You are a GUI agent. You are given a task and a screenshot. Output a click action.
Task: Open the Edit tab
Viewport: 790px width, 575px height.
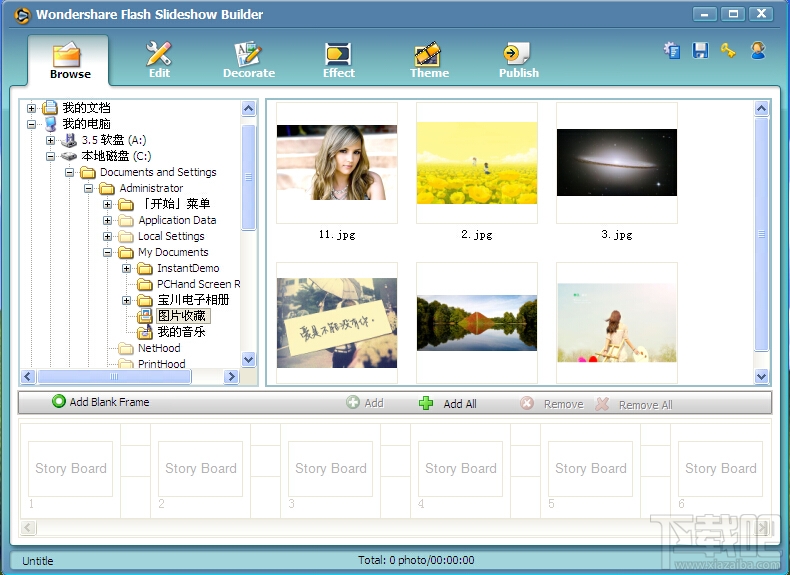pos(159,60)
